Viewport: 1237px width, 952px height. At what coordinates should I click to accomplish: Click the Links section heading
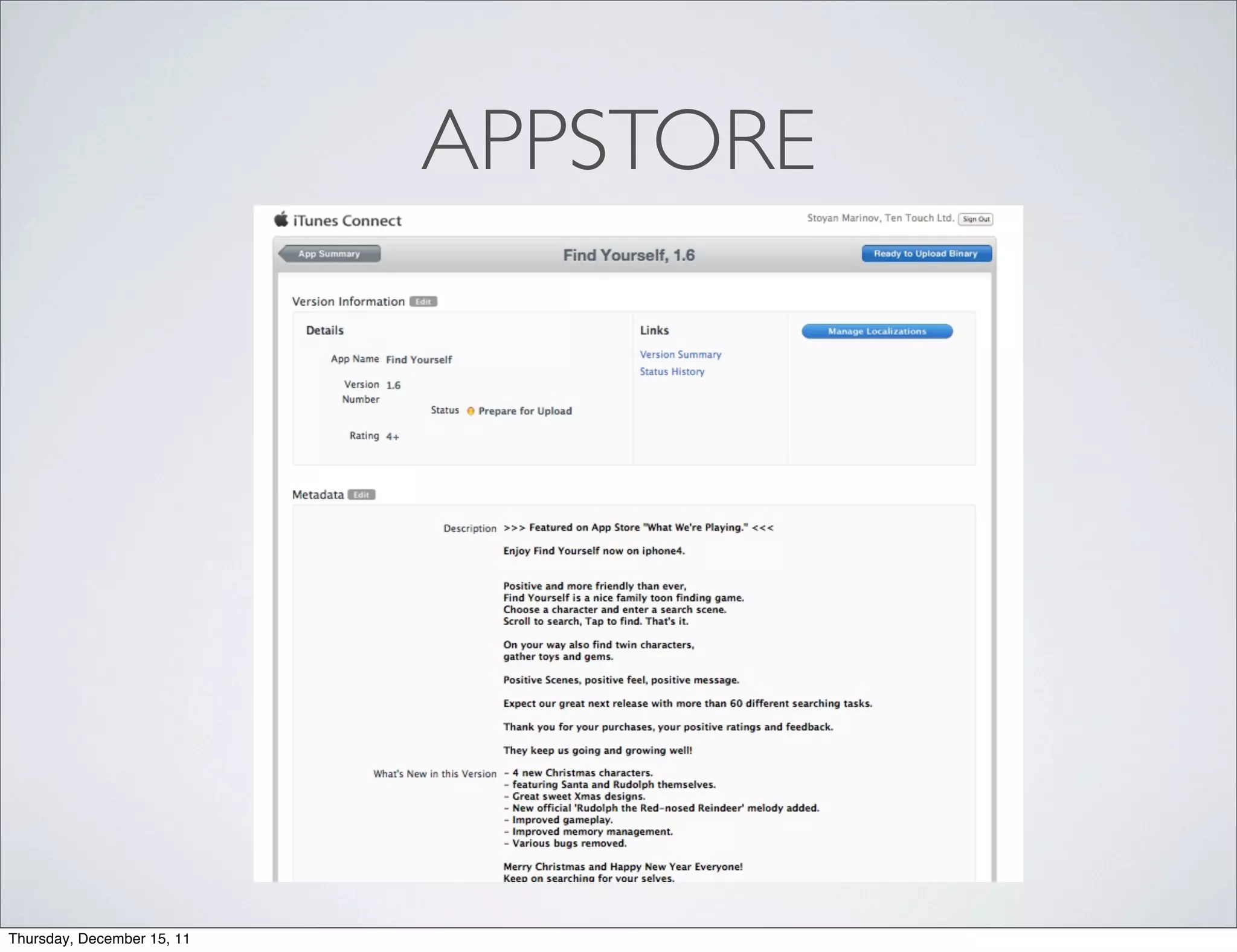655,330
